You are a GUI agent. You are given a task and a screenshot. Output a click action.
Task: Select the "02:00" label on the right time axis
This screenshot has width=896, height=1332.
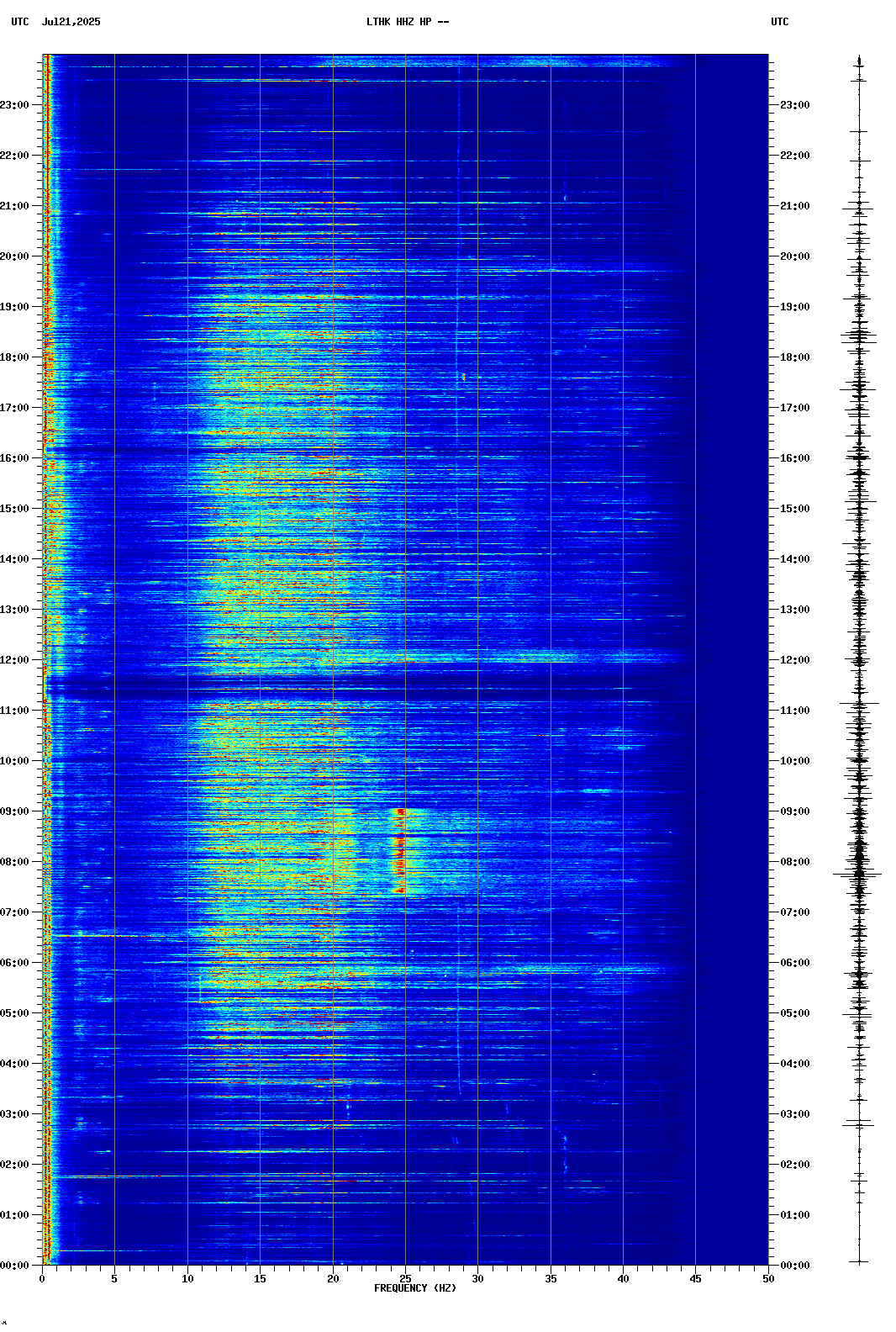pyautogui.click(x=795, y=1165)
